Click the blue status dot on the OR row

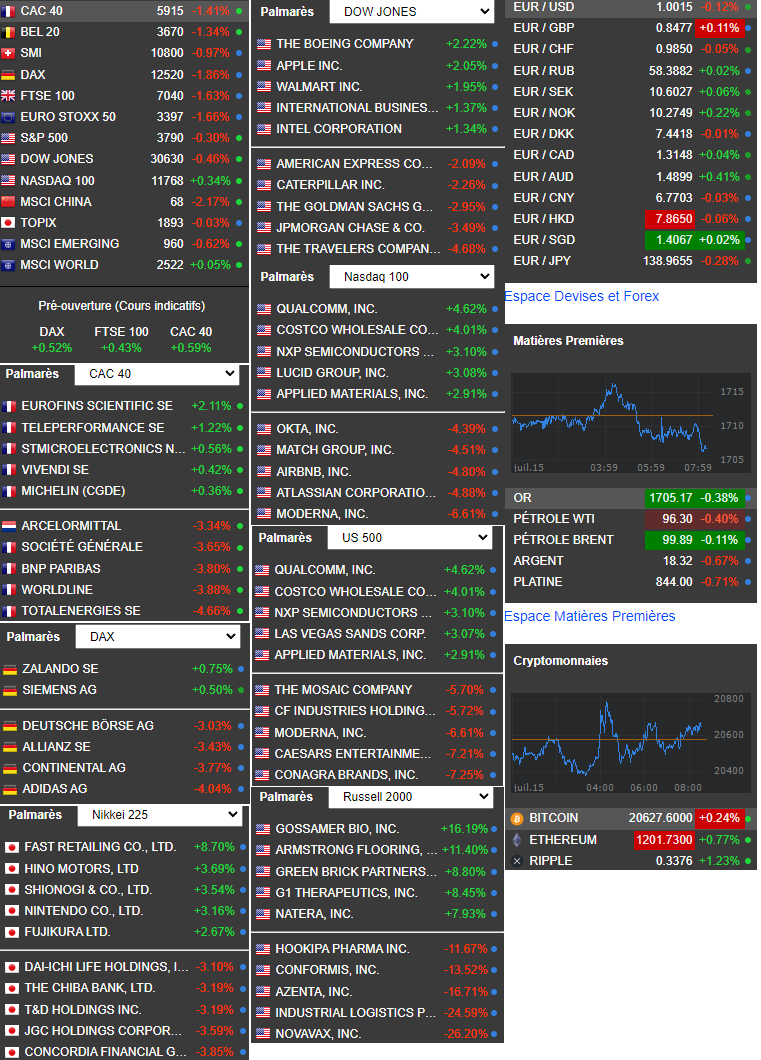click(x=748, y=498)
